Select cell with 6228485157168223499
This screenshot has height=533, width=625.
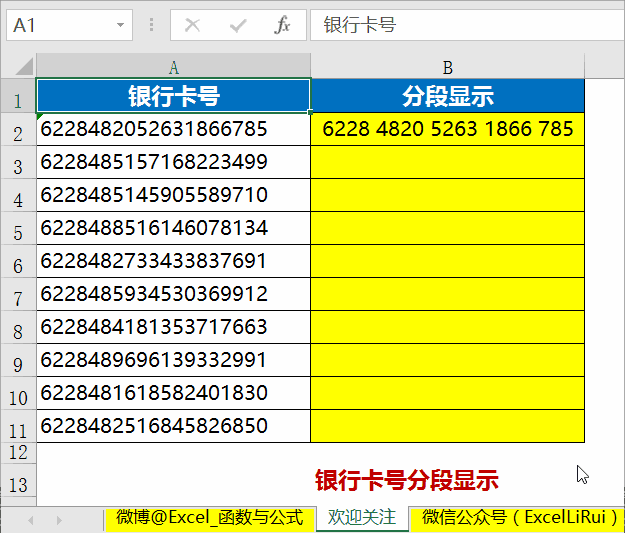click(173, 162)
